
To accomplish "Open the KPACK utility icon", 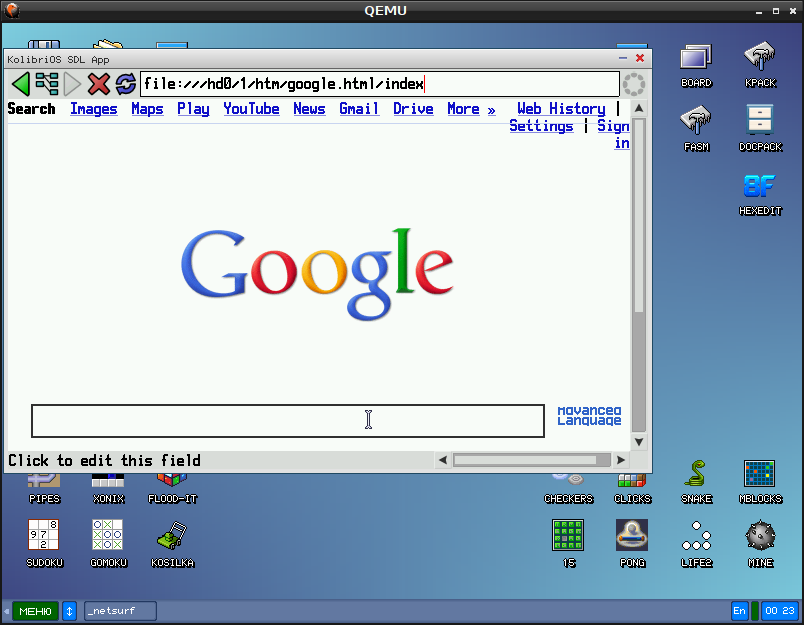I will pyautogui.click(x=760, y=55).
